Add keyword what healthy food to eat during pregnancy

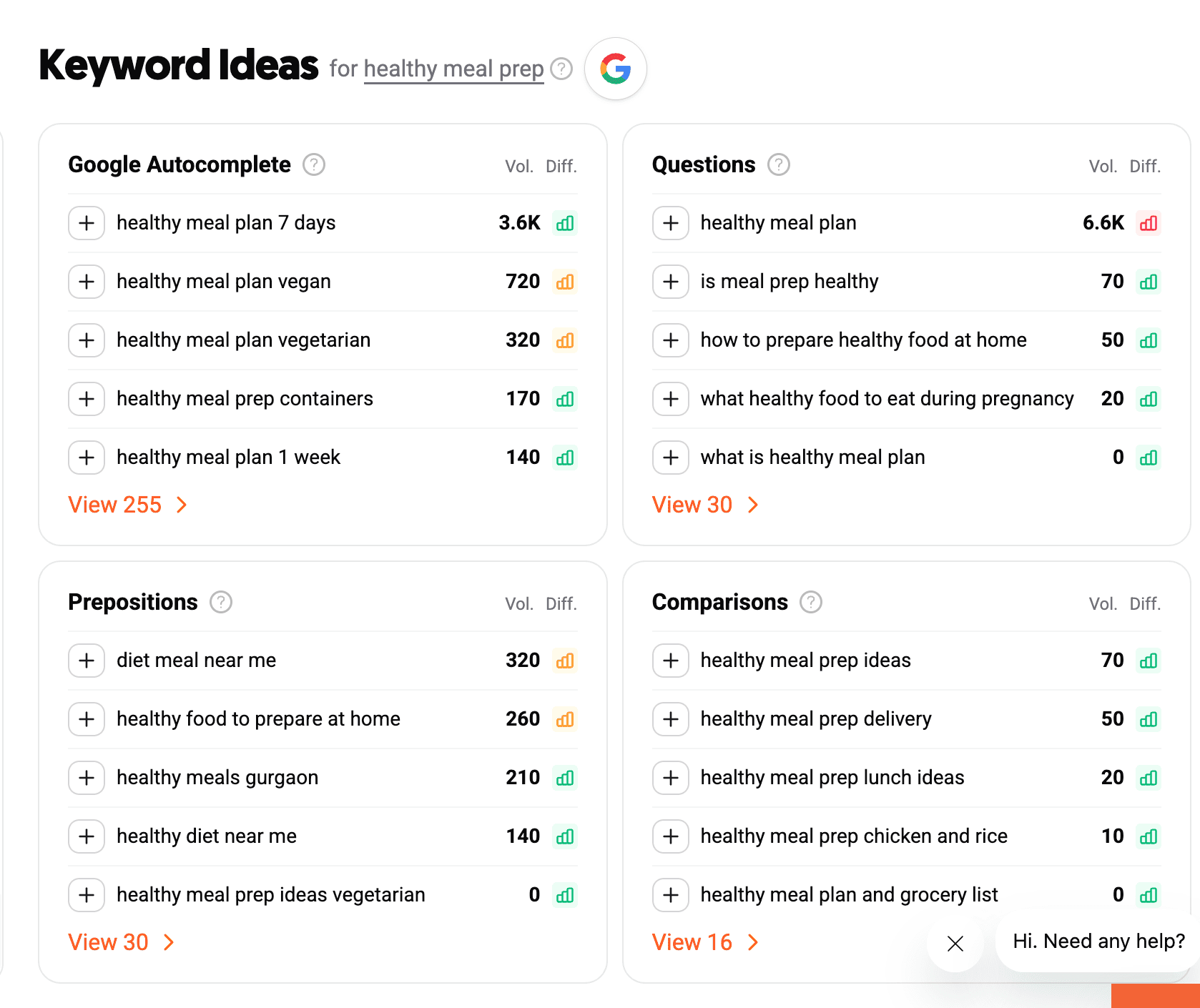tap(671, 399)
